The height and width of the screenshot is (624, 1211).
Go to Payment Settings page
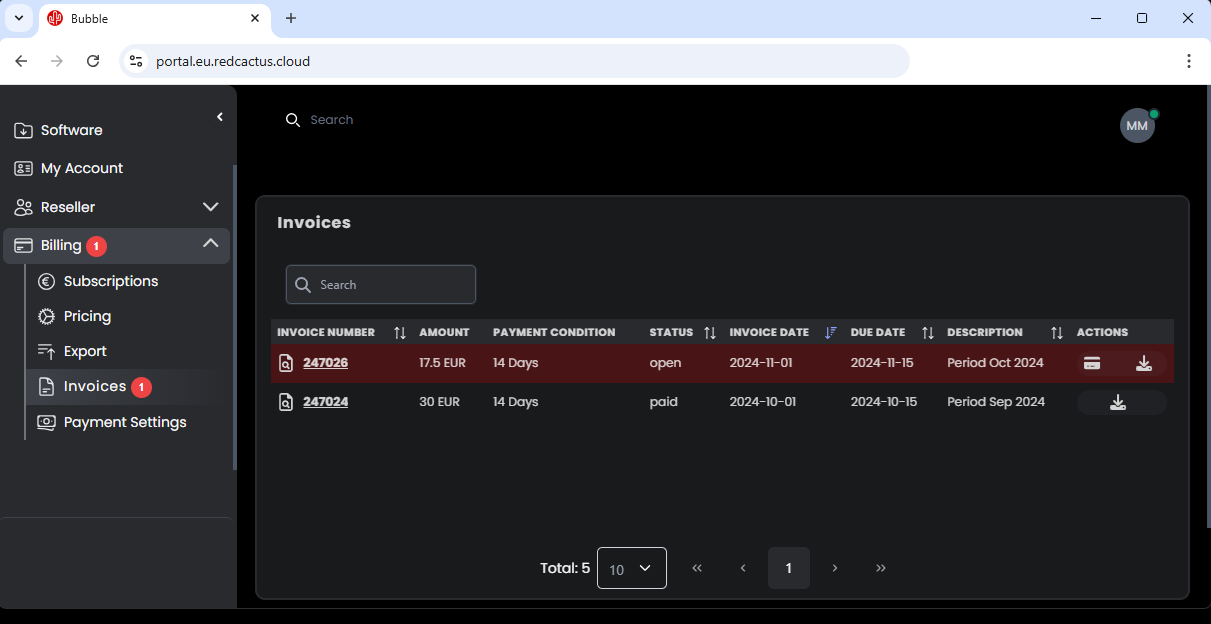[124, 422]
